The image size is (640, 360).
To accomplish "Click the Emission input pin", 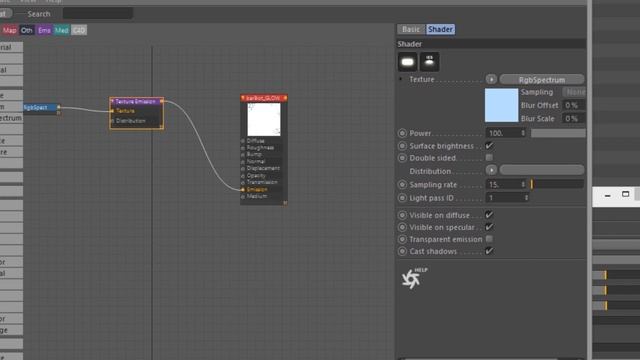I will [x=243, y=189].
